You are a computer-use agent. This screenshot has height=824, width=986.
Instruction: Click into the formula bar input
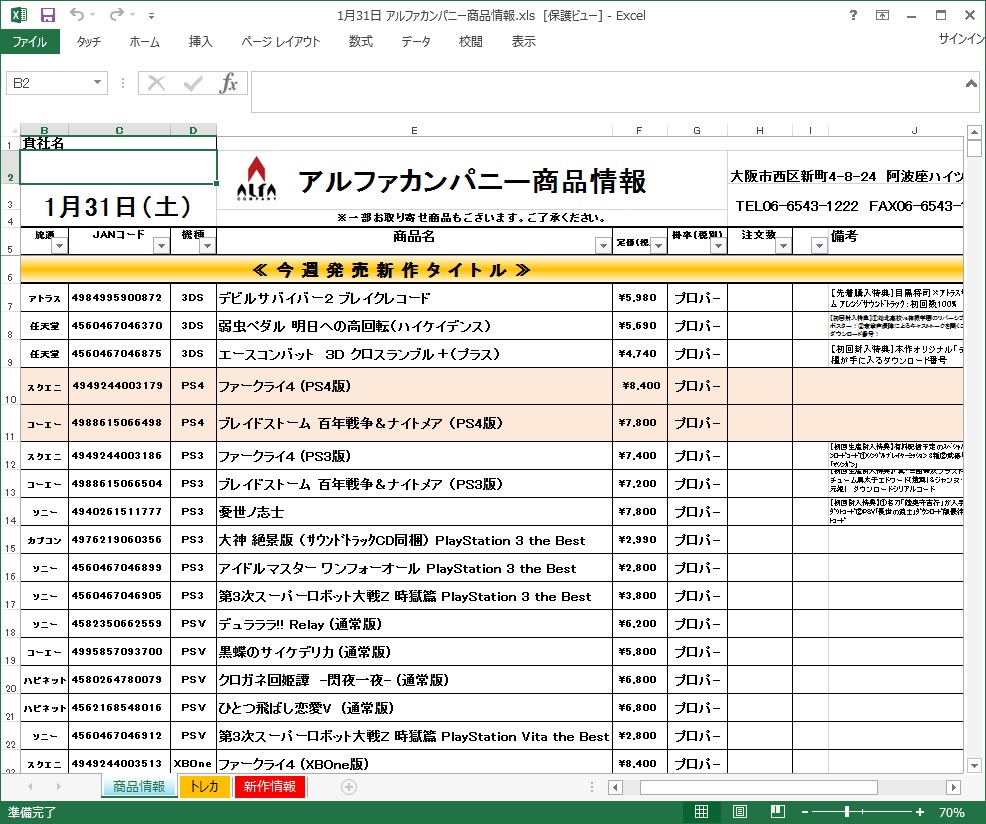click(607, 92)
